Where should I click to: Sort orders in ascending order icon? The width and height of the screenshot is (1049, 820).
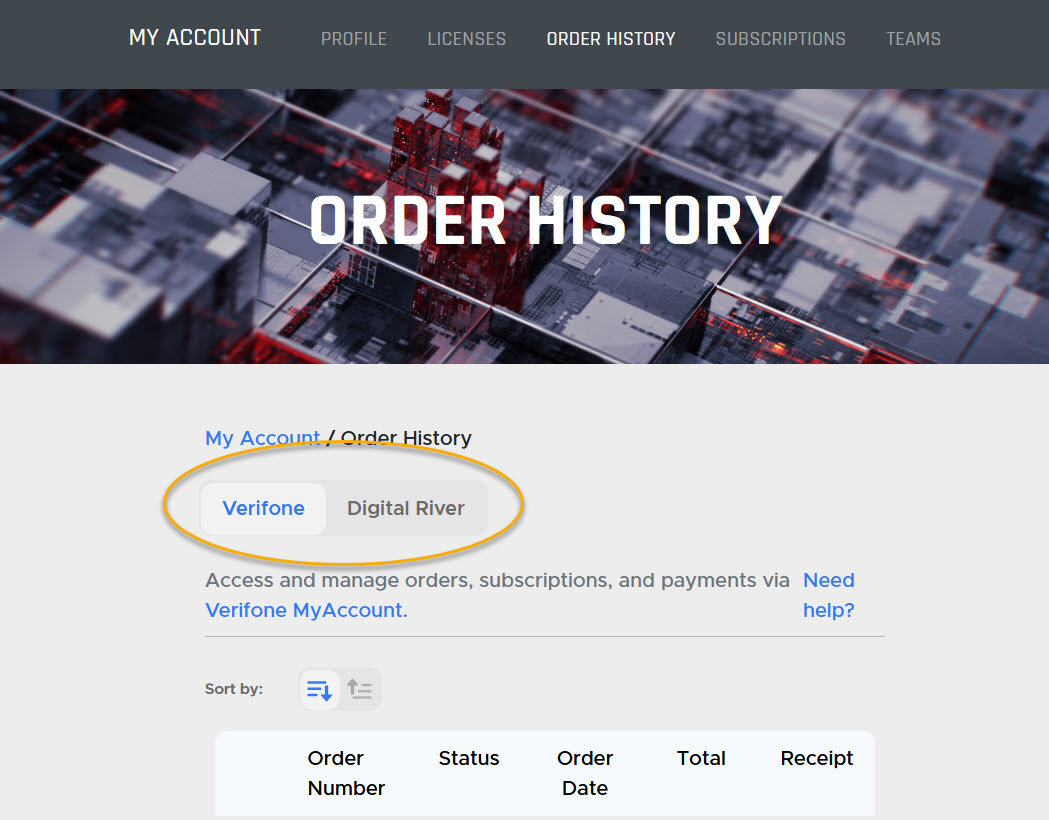pyautogui.click(x=360, y=689)
